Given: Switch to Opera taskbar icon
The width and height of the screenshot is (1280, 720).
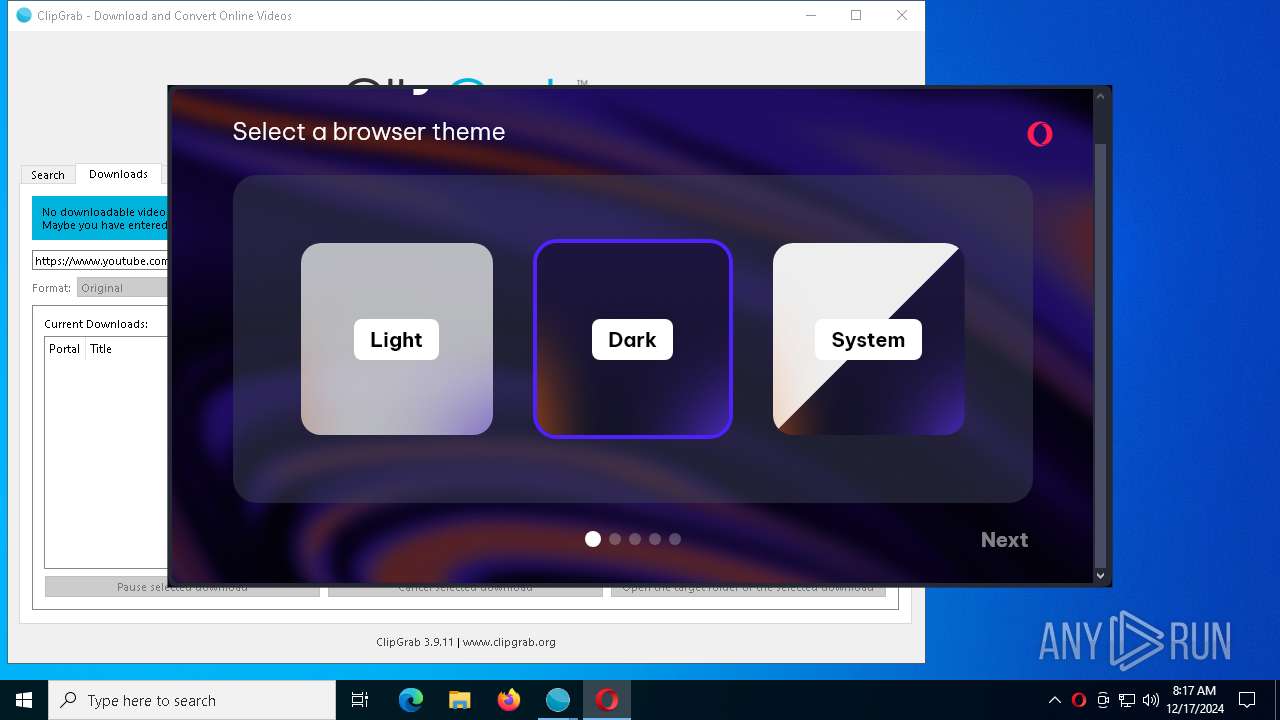Looking at the screenshot, I should click(606, 700).
